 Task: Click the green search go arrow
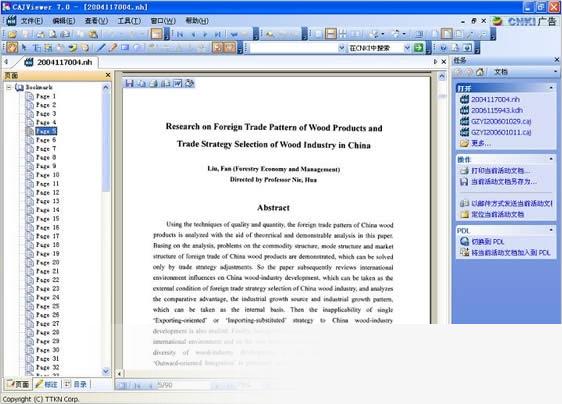[418, 48]
